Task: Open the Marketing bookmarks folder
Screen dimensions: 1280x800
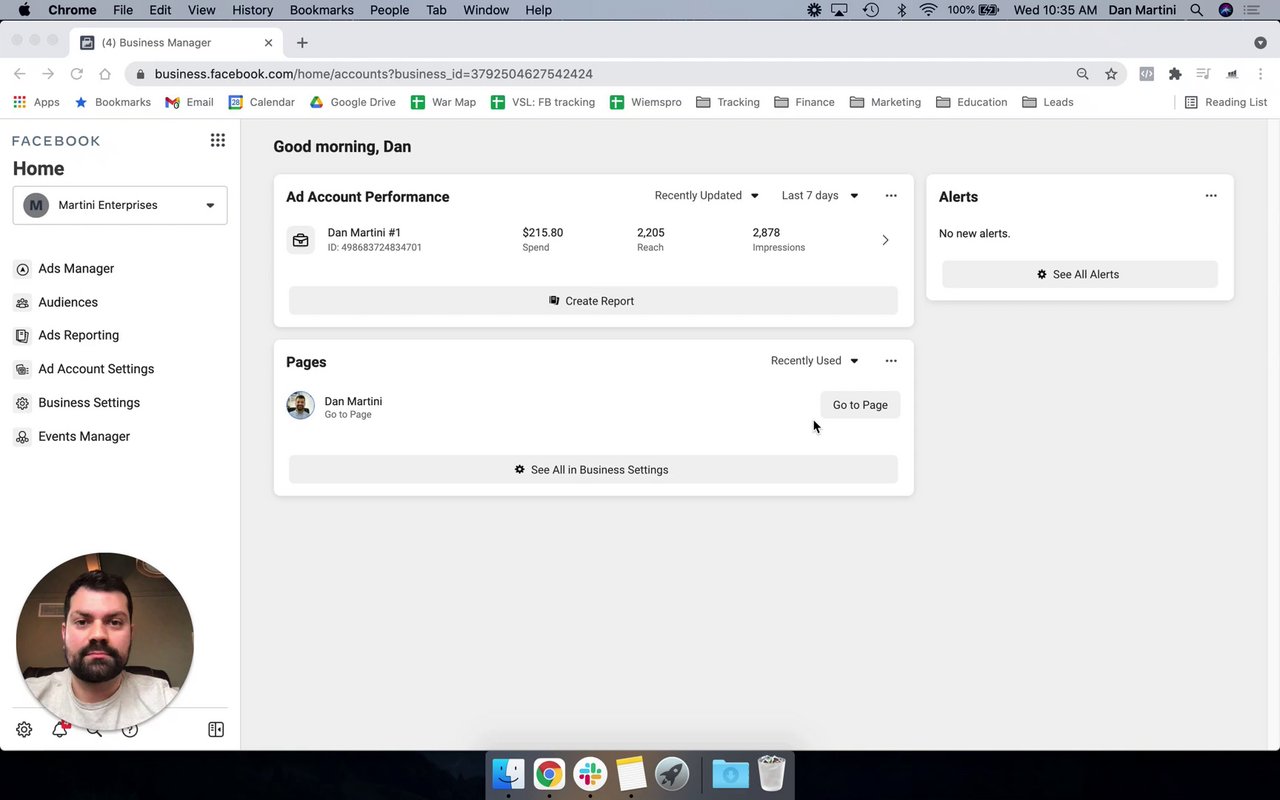Action: coord(885,102)
